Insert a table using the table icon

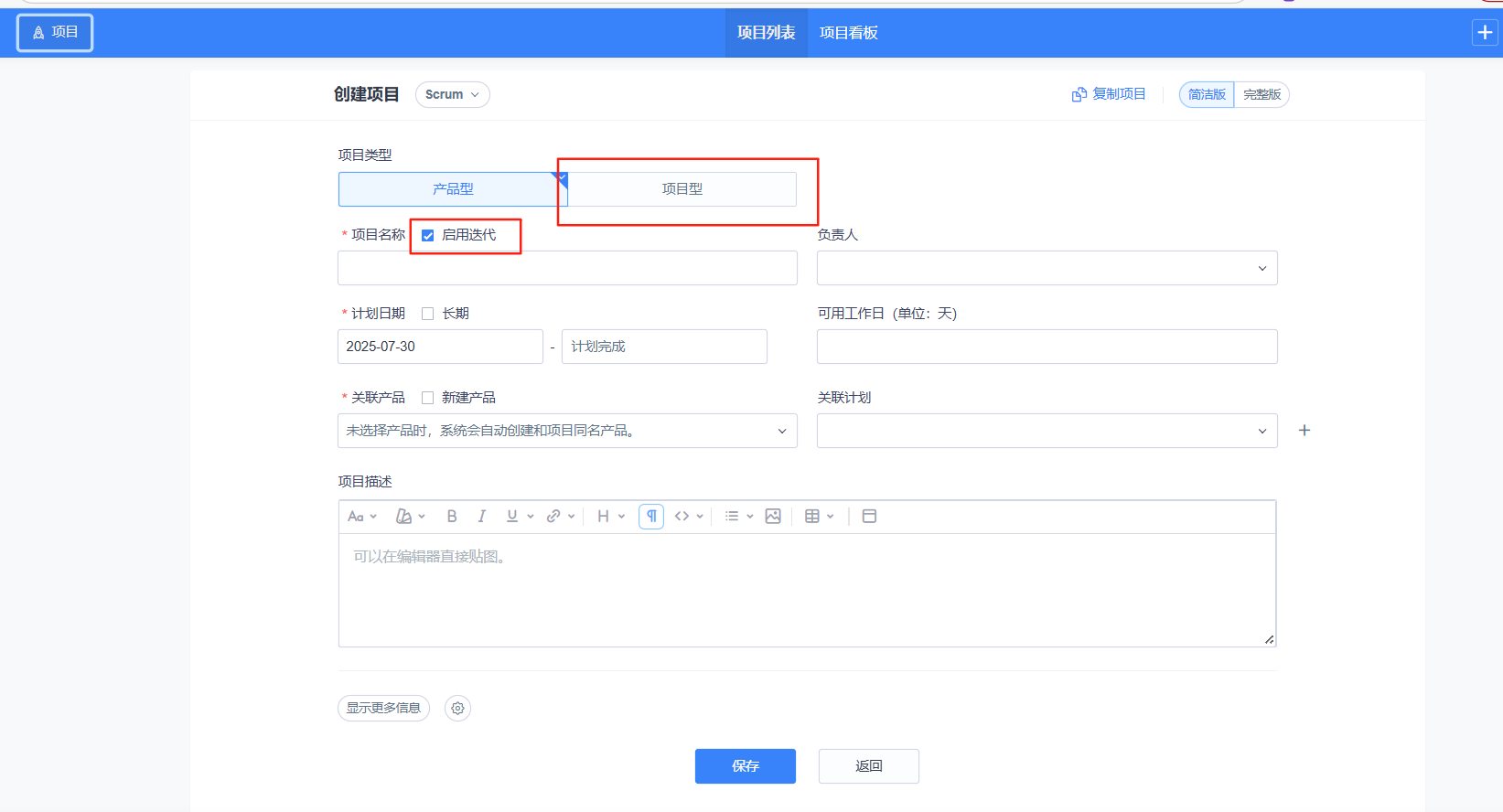(812, 517)
